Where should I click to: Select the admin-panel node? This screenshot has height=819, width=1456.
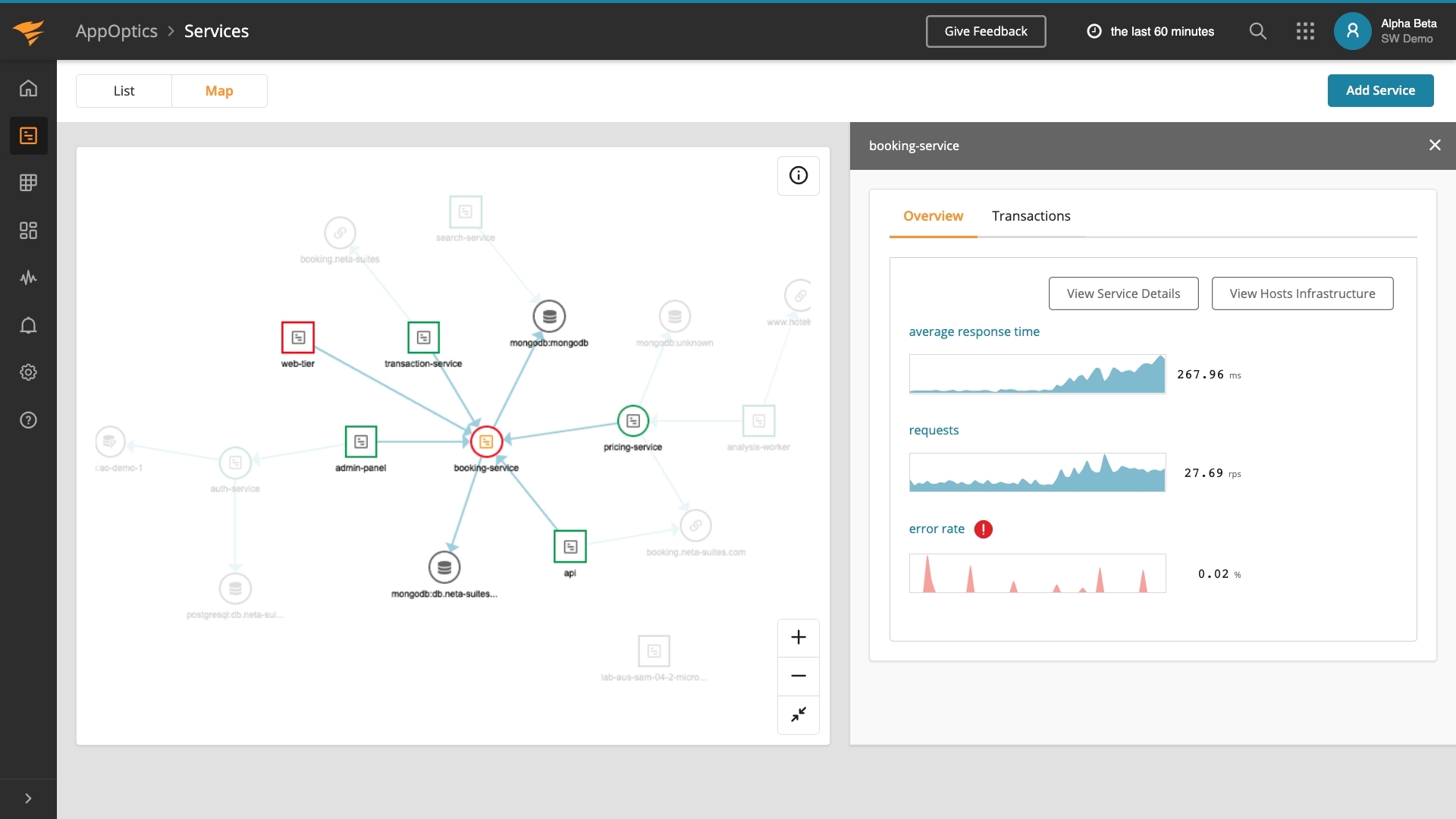pos(361,441)
